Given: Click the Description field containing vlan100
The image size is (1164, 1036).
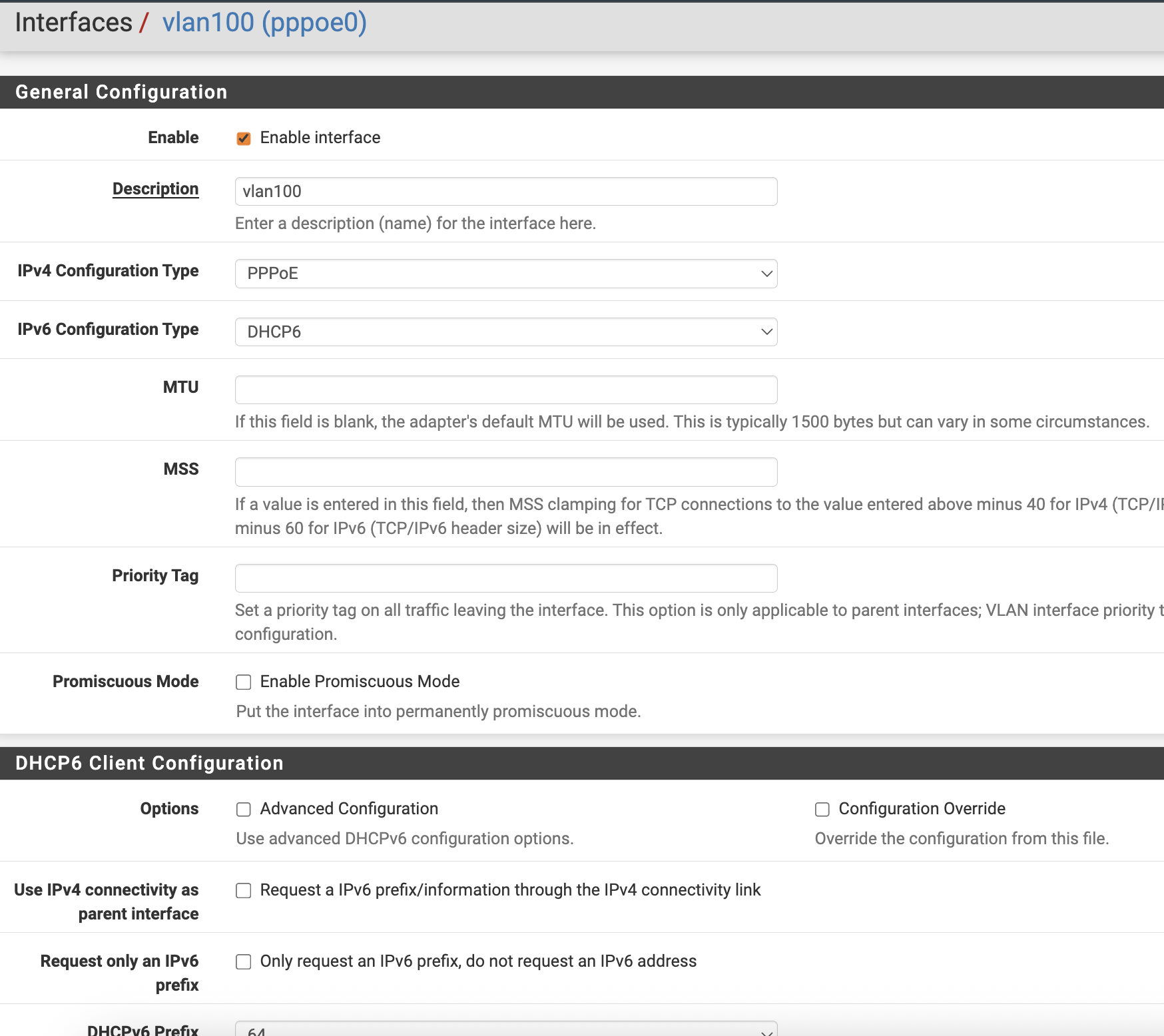Looking at the screenshot, I should tap(506, 192).
